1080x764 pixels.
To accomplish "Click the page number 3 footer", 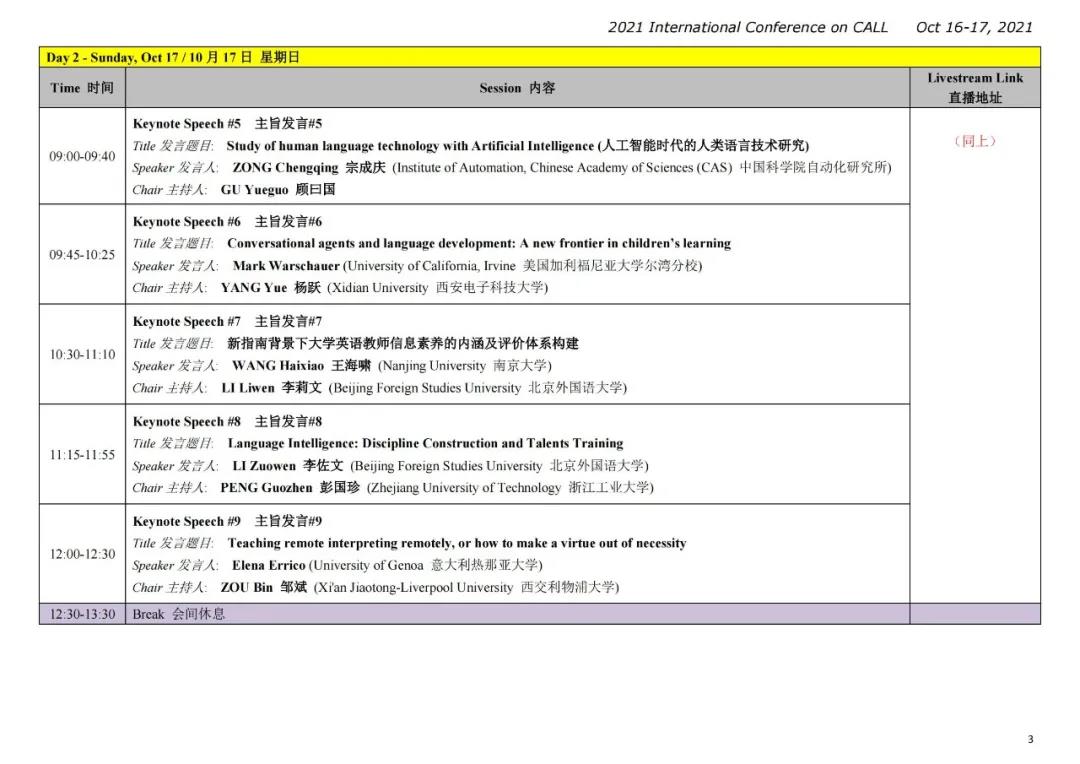I will (x=1030, y=740).
